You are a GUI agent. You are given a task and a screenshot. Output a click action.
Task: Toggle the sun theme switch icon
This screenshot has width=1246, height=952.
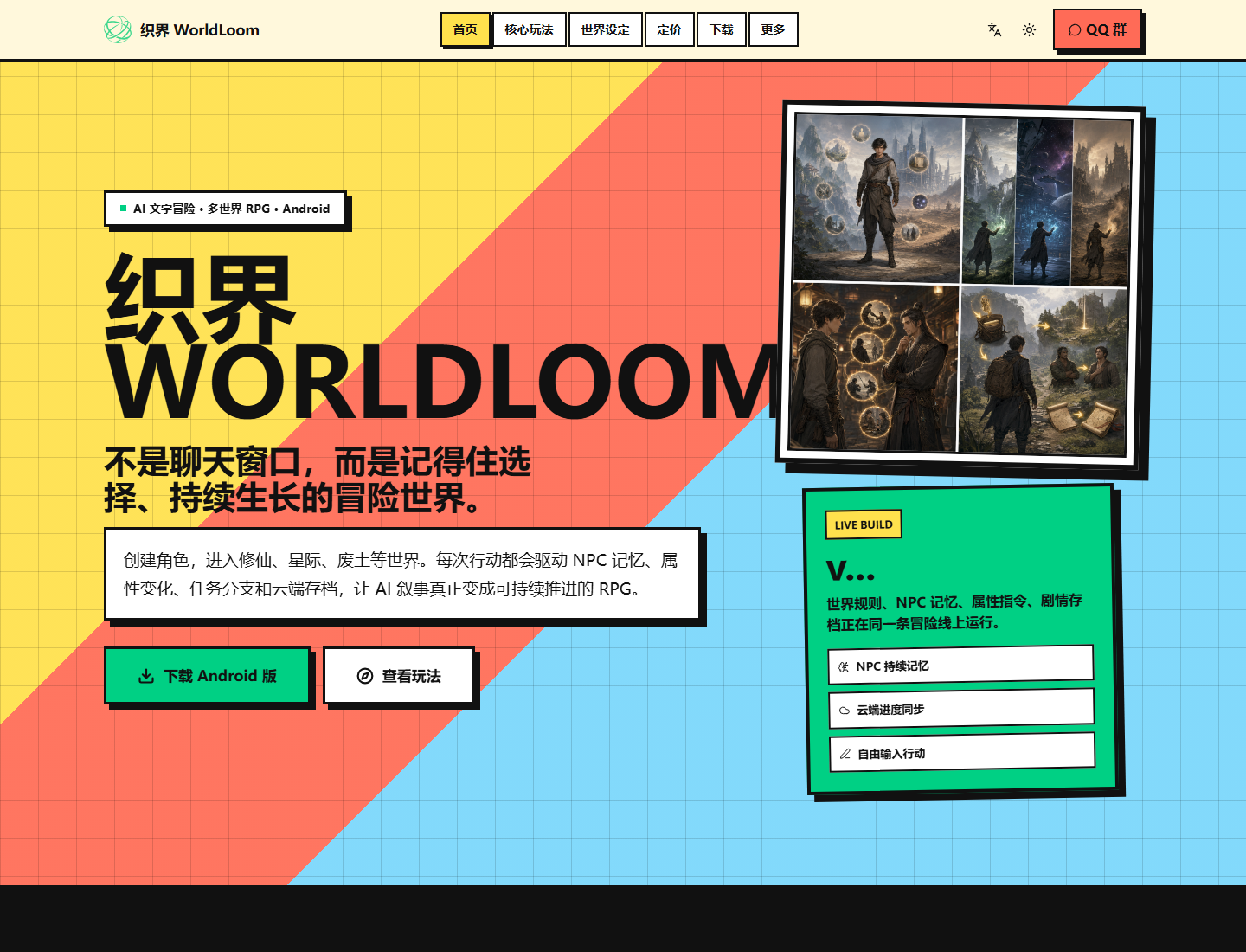point(1029,29)
